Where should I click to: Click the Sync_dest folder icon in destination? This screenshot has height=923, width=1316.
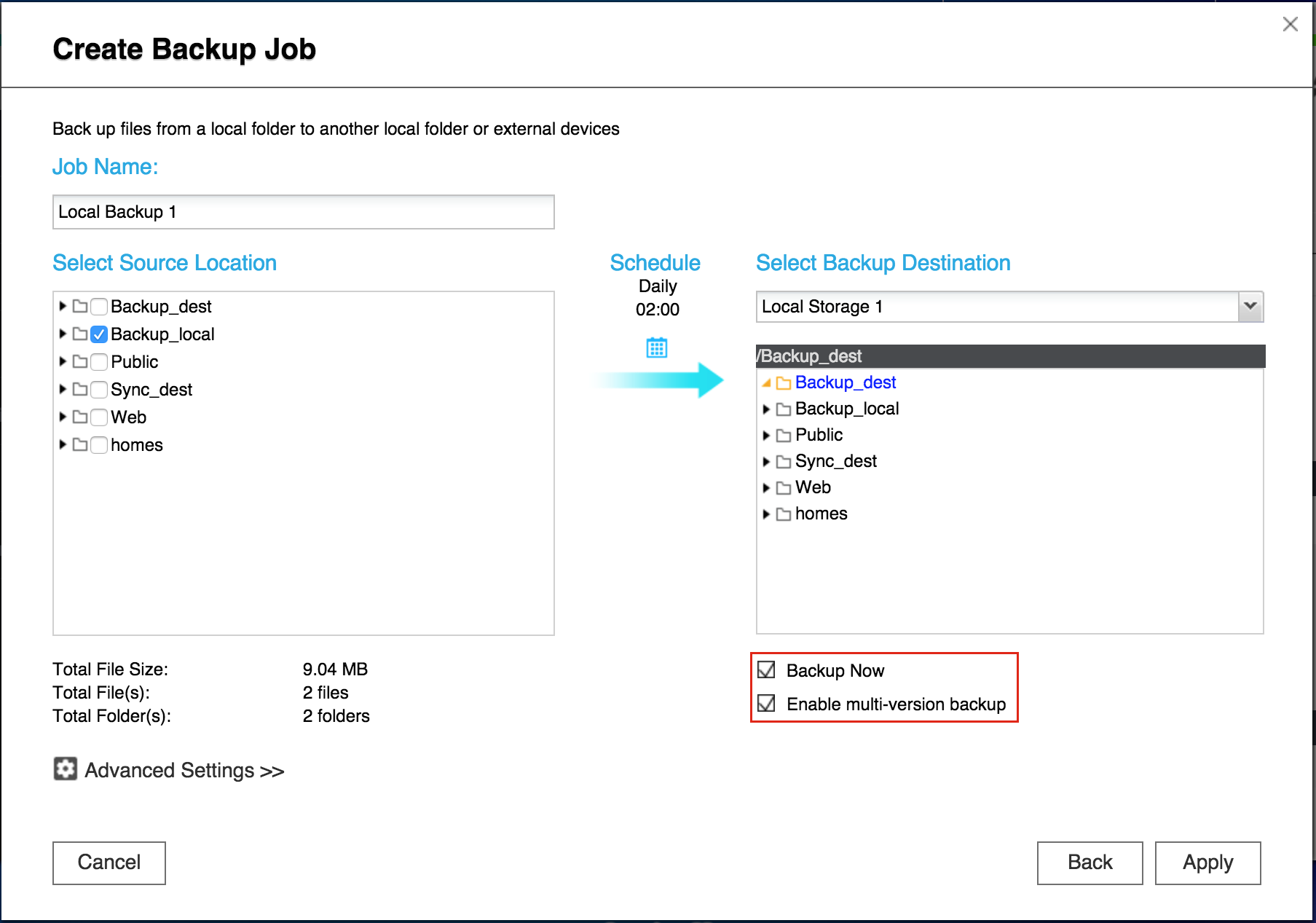(x=783, y=462)
